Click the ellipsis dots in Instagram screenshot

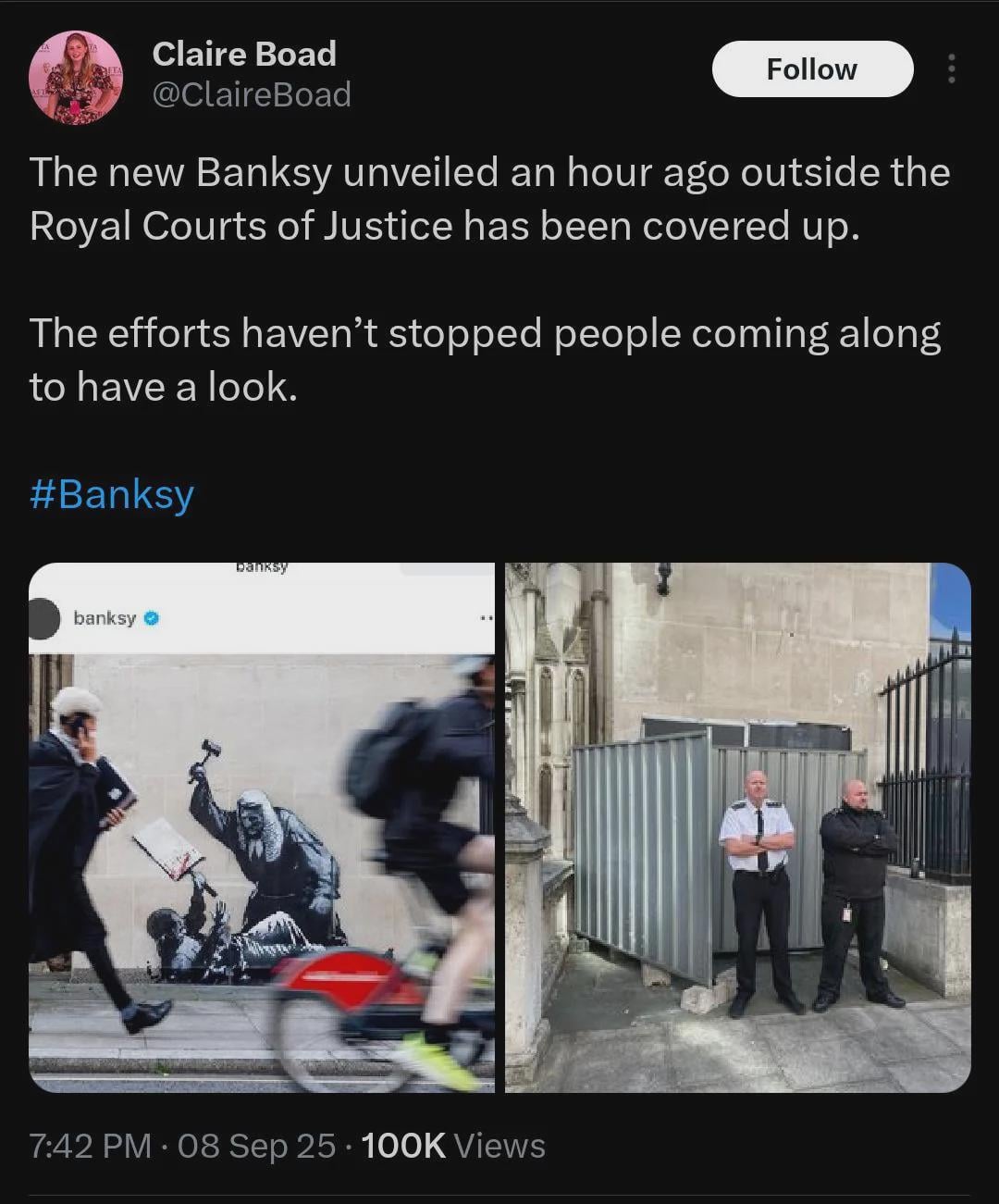point(487,618)
